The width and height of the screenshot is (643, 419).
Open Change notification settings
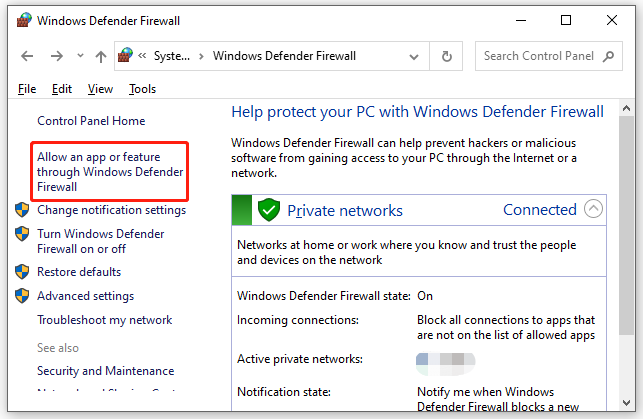[x=111, y=210]
